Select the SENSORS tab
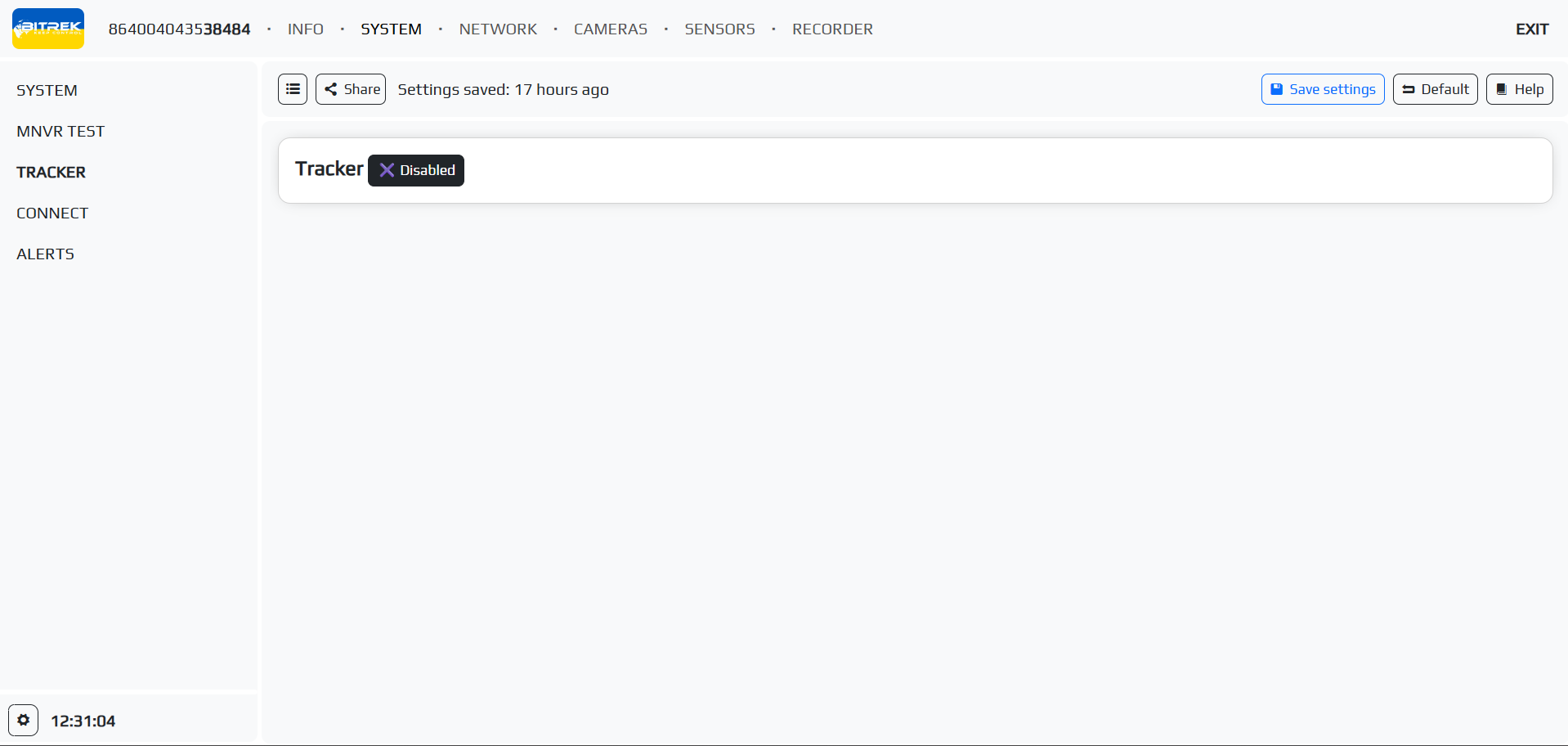The image size is (1568, 746). pyautogui.click(x=719, y=29)
